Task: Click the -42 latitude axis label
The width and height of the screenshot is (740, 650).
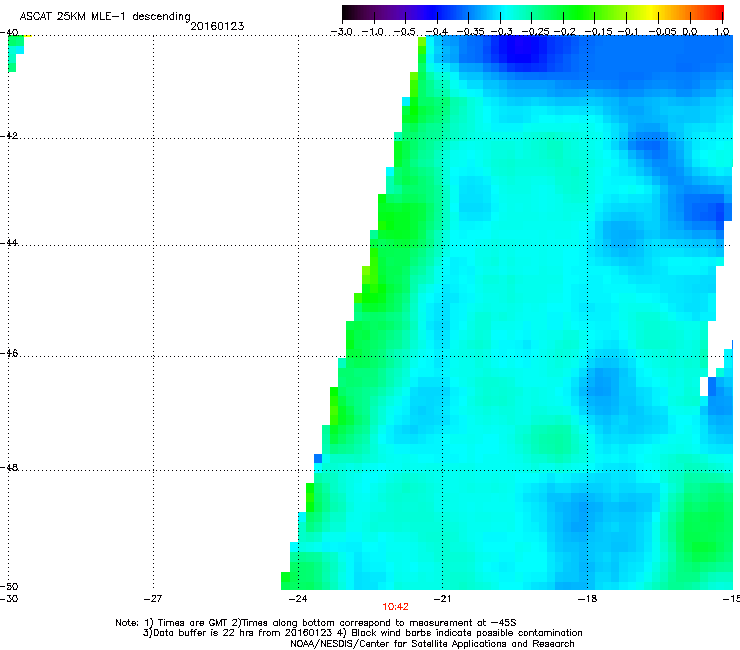Action: pyautogui.click(x=9, y=136)
